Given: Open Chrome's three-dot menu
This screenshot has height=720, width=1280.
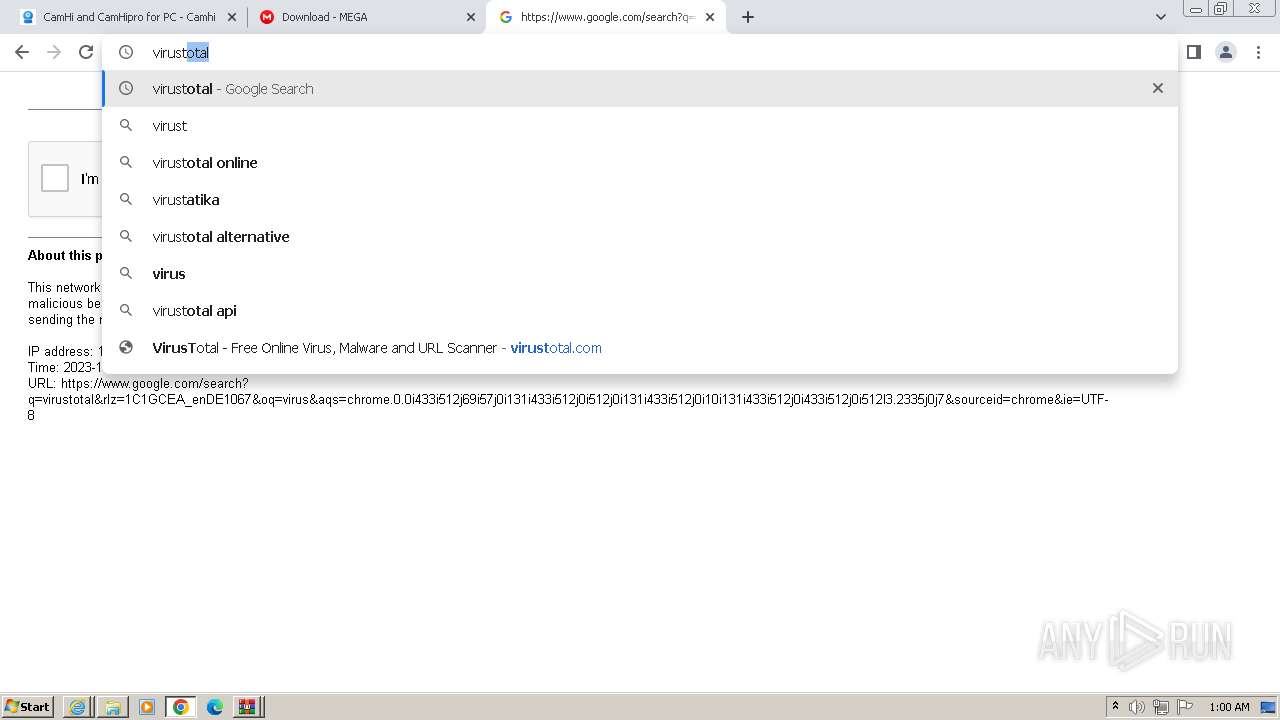Looking at the screenshot, I should coord(1258,52).
